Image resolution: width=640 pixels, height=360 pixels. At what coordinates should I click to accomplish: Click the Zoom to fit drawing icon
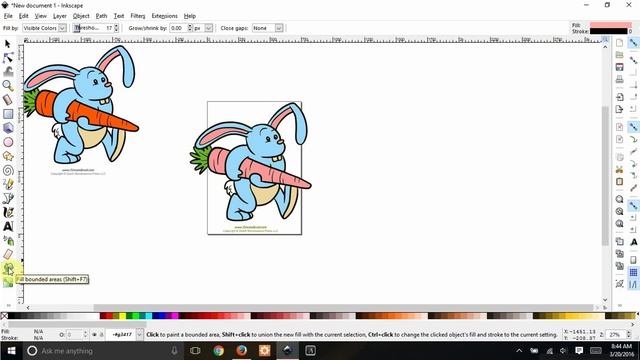tap(619, 211)
